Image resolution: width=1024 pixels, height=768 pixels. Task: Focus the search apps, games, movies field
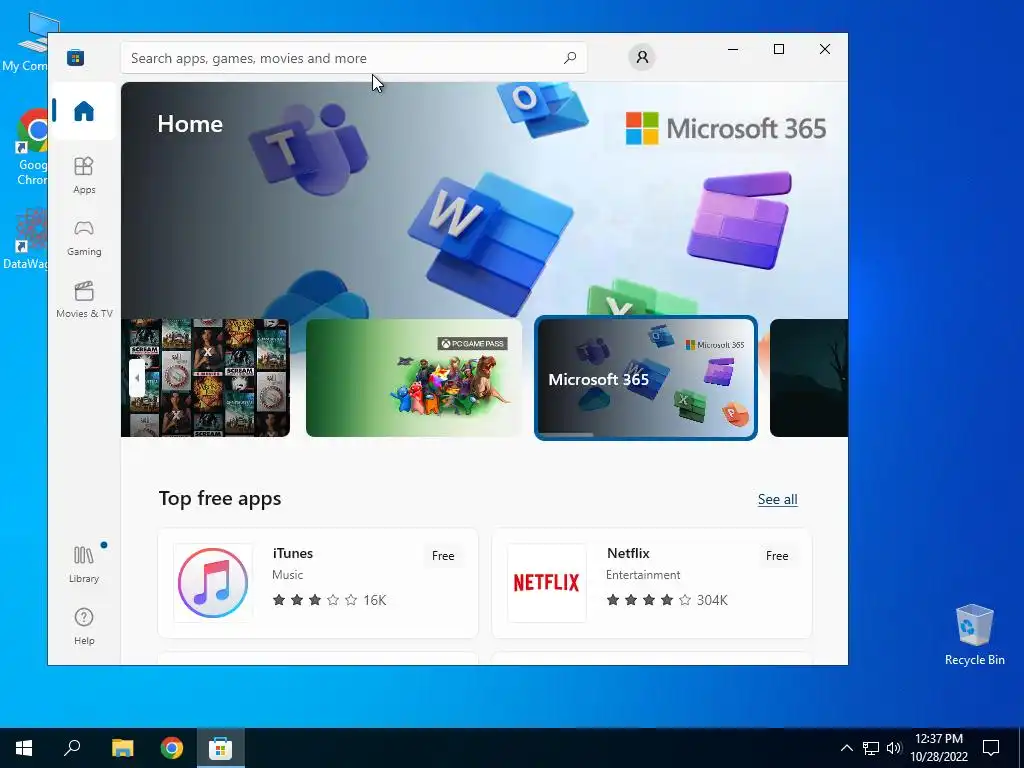pos(353,58)
